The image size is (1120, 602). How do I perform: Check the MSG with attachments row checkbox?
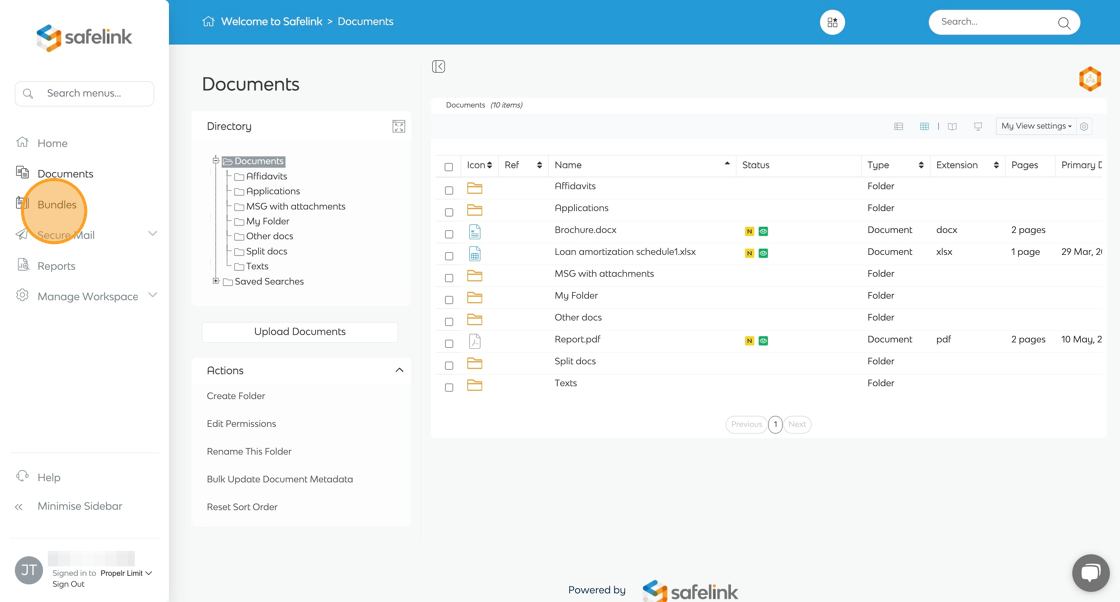(x=449, y=278)
